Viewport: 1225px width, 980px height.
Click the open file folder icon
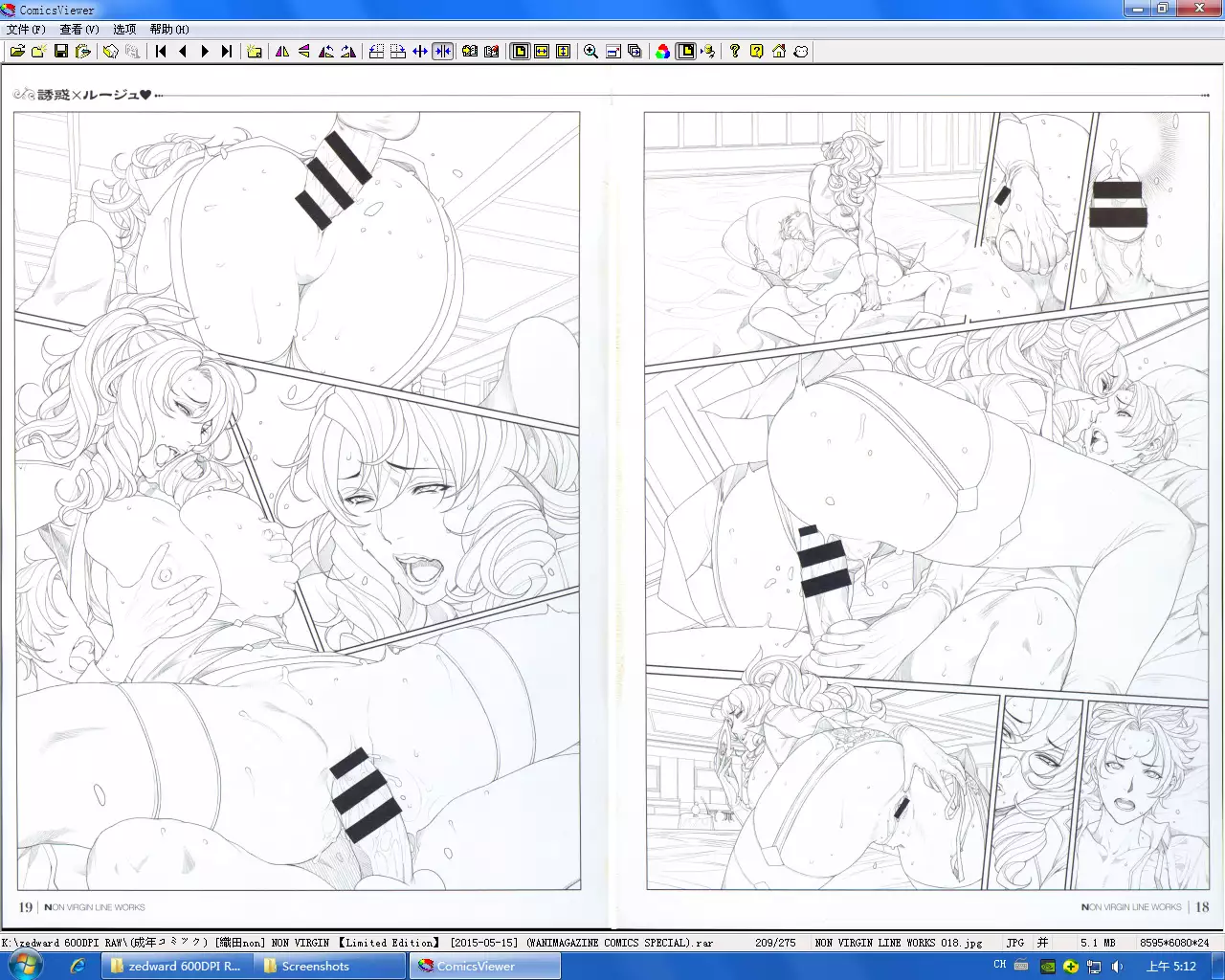tap(17, 52)
